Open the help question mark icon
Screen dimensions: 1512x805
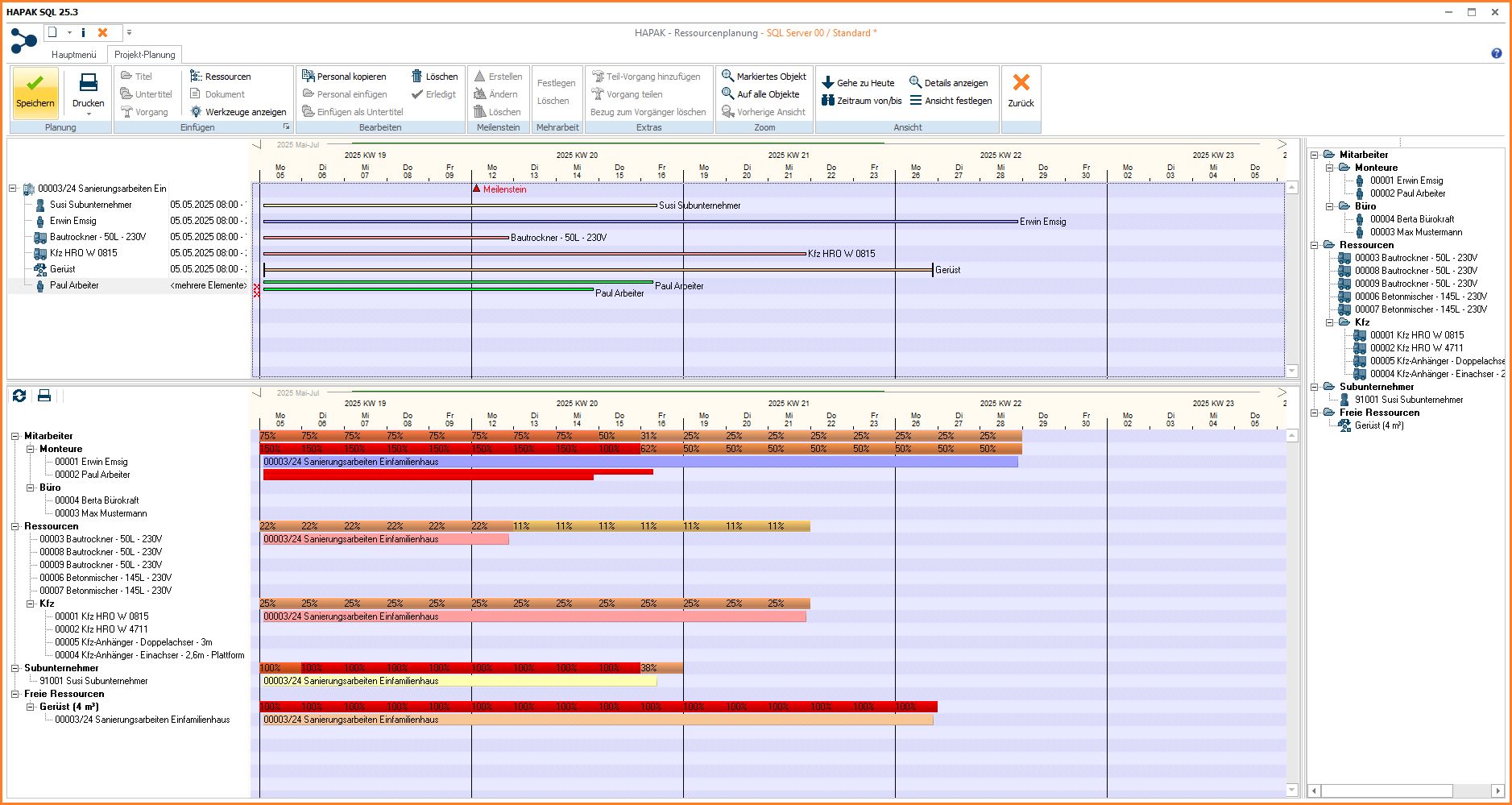click(x=1496, y=53)
